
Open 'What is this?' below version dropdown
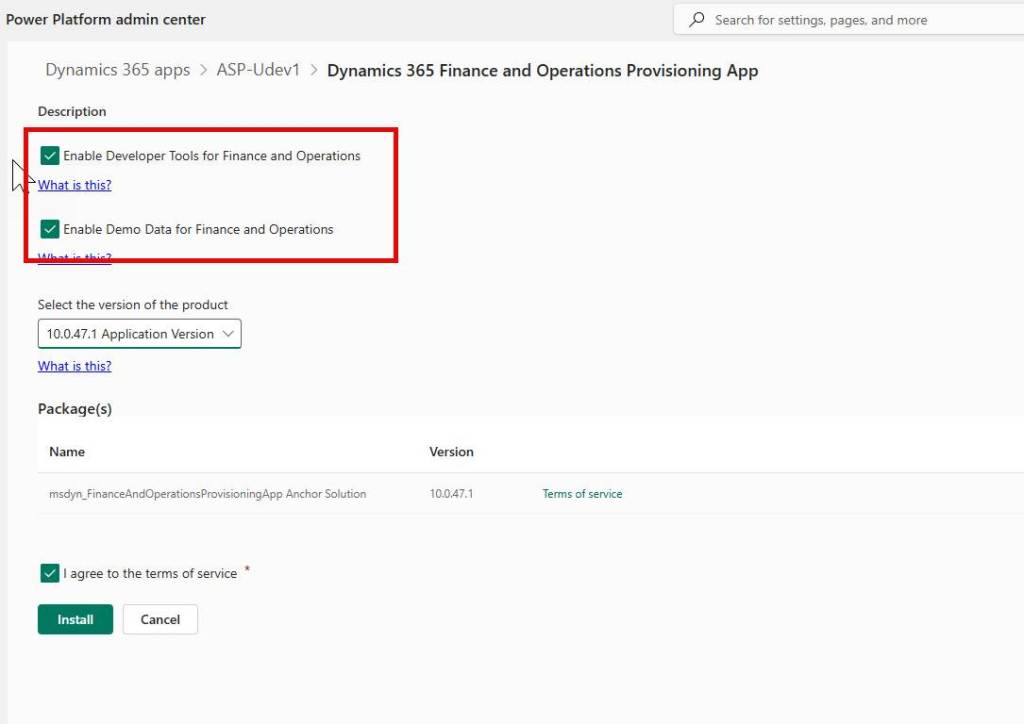[x=74, y=366]
